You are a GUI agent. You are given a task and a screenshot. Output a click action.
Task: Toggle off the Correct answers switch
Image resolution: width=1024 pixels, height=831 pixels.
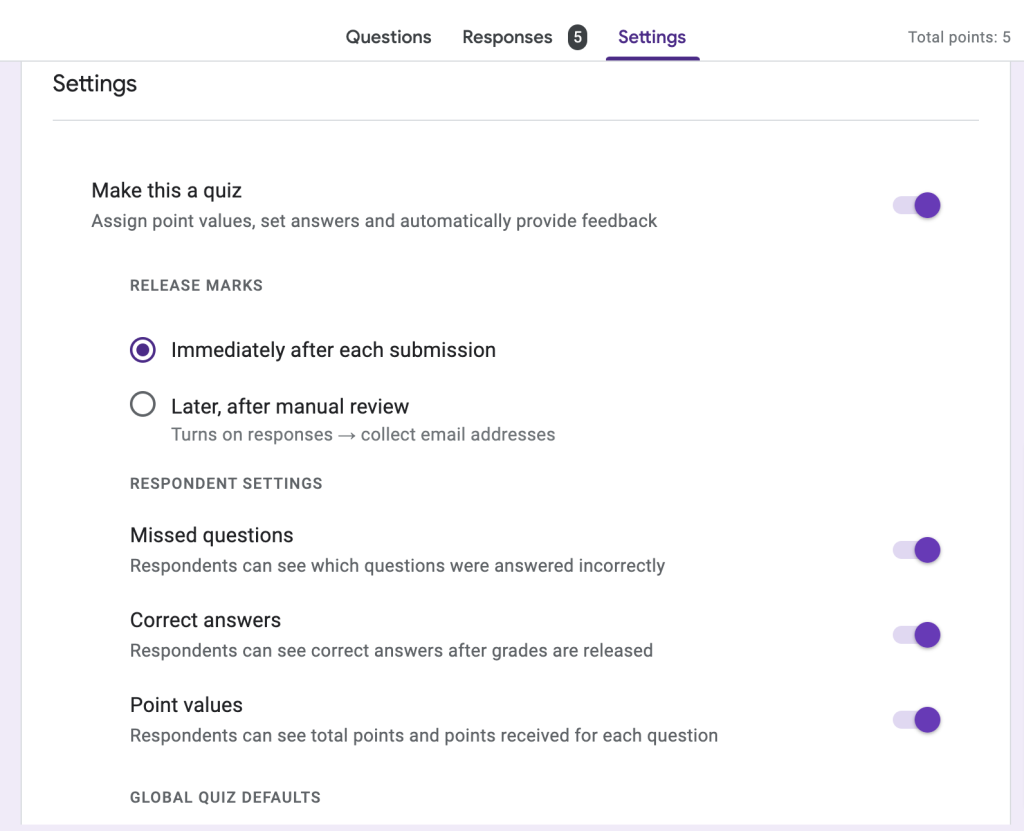[x=917, y=635]
